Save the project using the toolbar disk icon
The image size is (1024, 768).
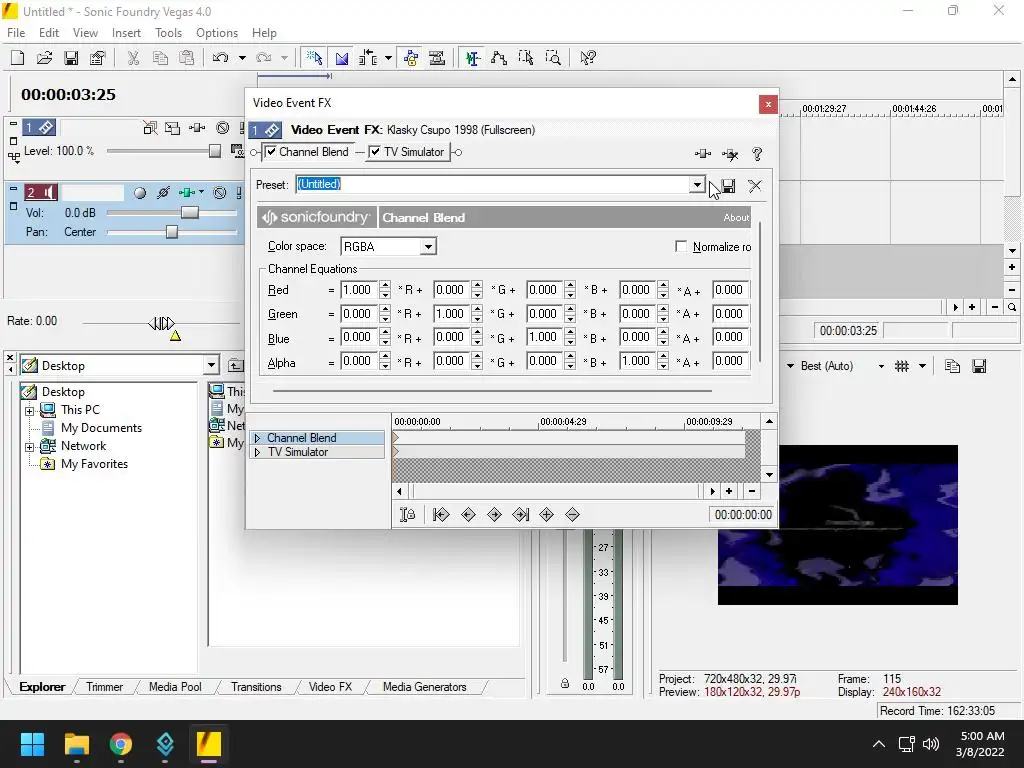click(71, 58)
